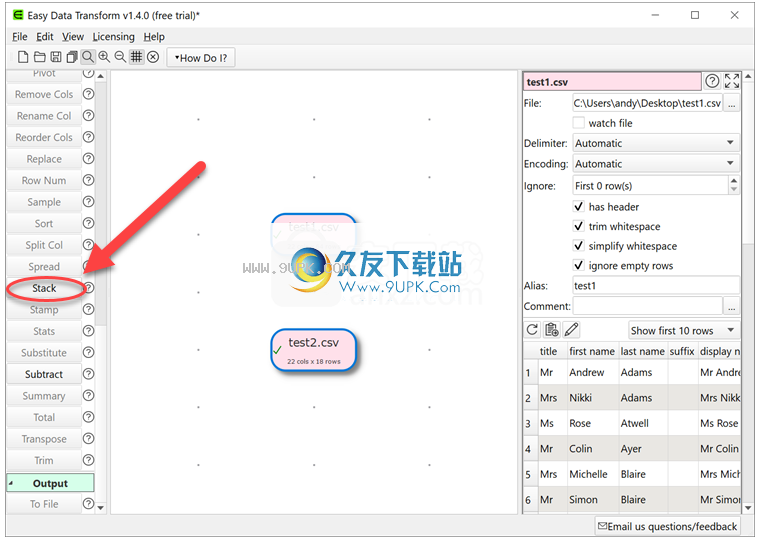Increase the Ignore first rows stepper

tap(734, 181)
